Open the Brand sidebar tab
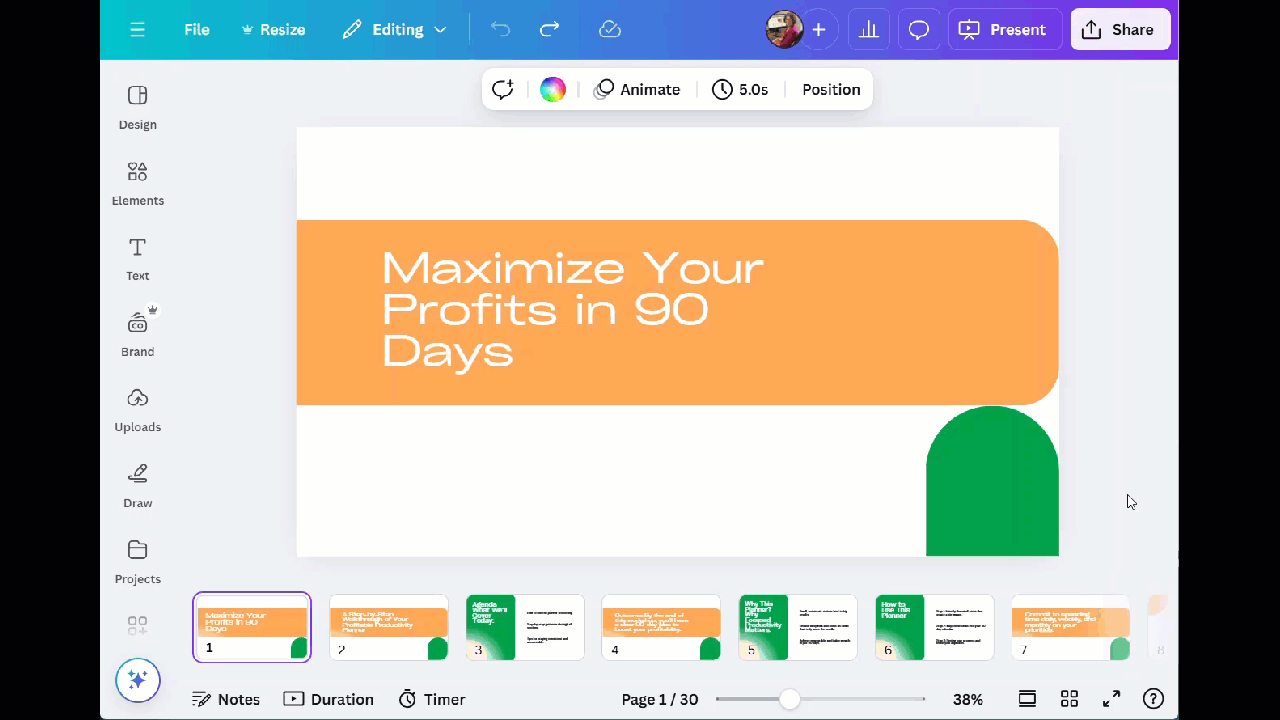 (x=138, y=335)
